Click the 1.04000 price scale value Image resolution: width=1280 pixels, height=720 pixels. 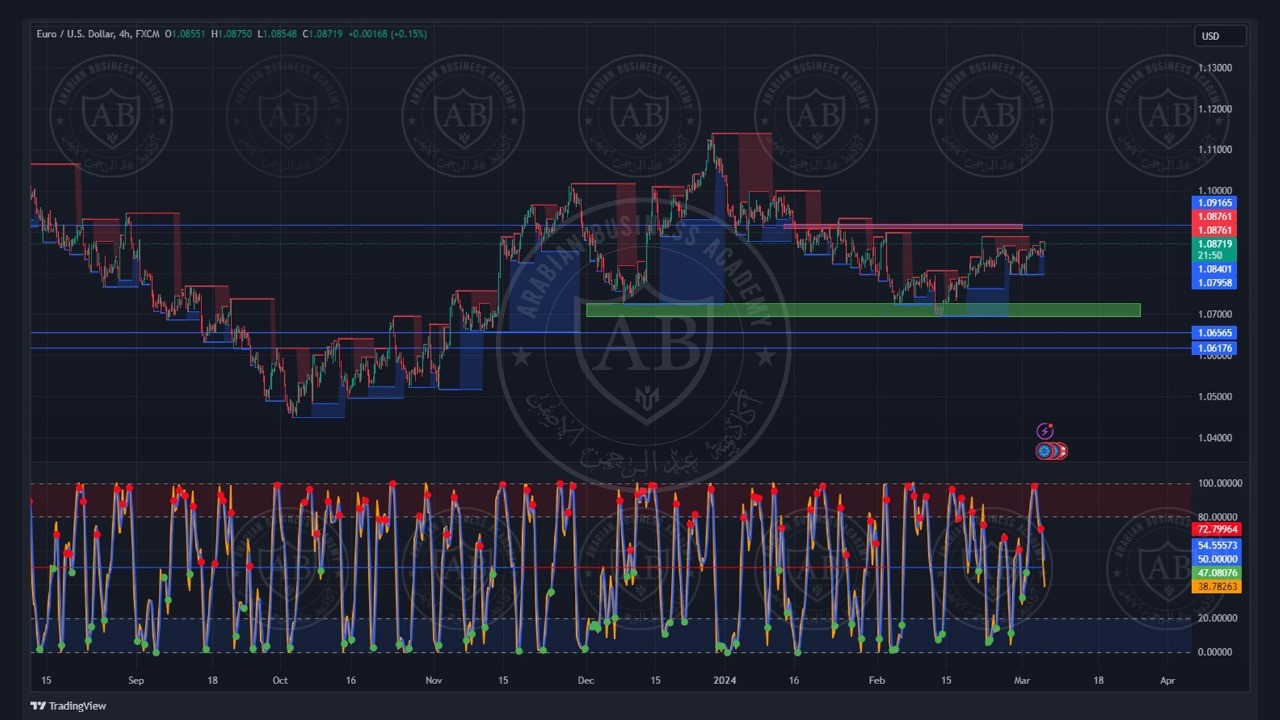(x=1215, y=438)
